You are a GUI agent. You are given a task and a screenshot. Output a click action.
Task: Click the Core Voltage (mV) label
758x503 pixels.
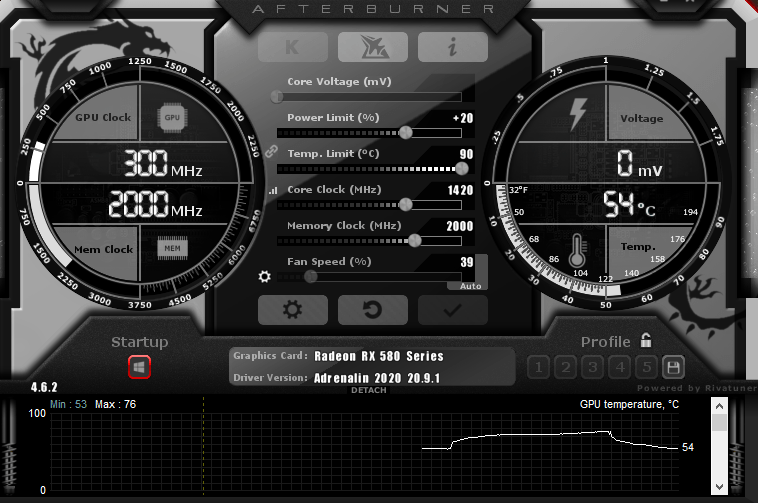(339, 82)
